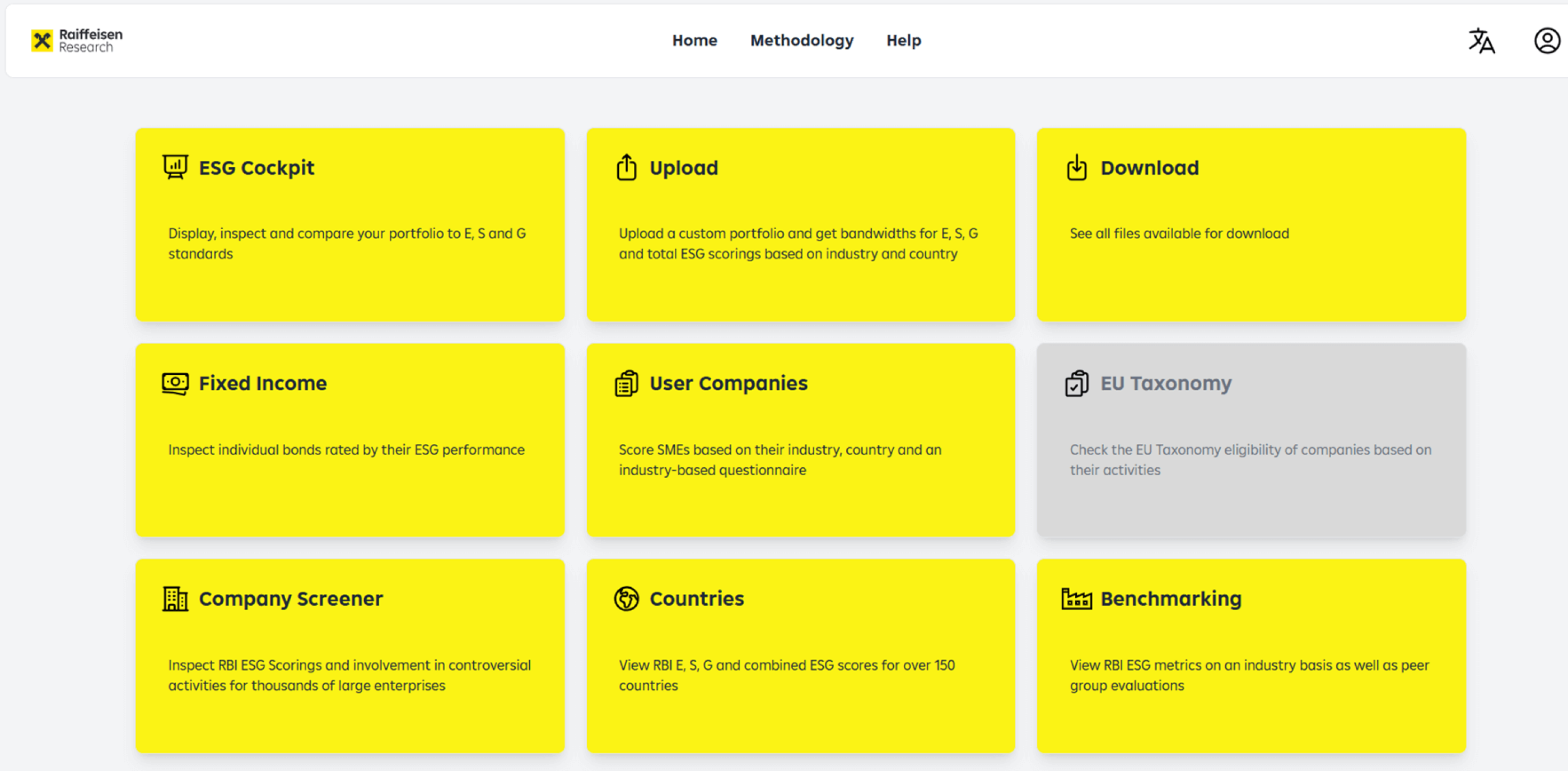Click the ESG Cockpit presentation chart icon
This screenshot has width=1568, height=771.
pyautogui.click(x=175, y=167)
